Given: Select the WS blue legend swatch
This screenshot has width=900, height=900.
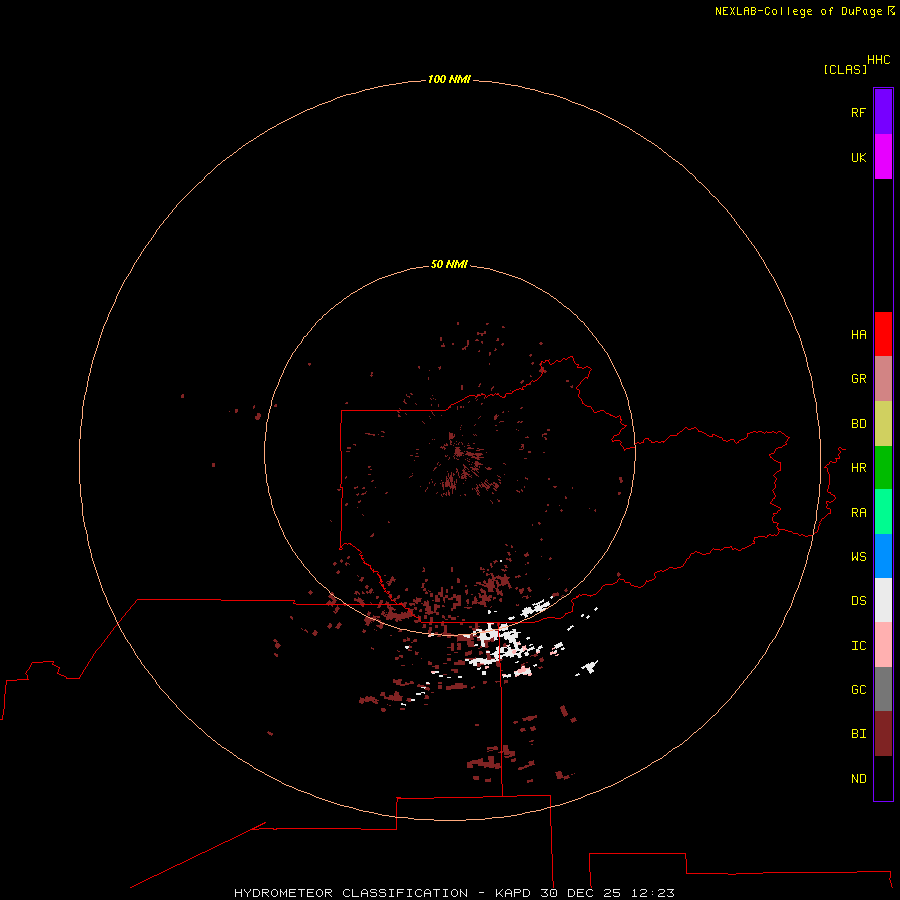Looking at the screenshot, I should click(883, 556).
